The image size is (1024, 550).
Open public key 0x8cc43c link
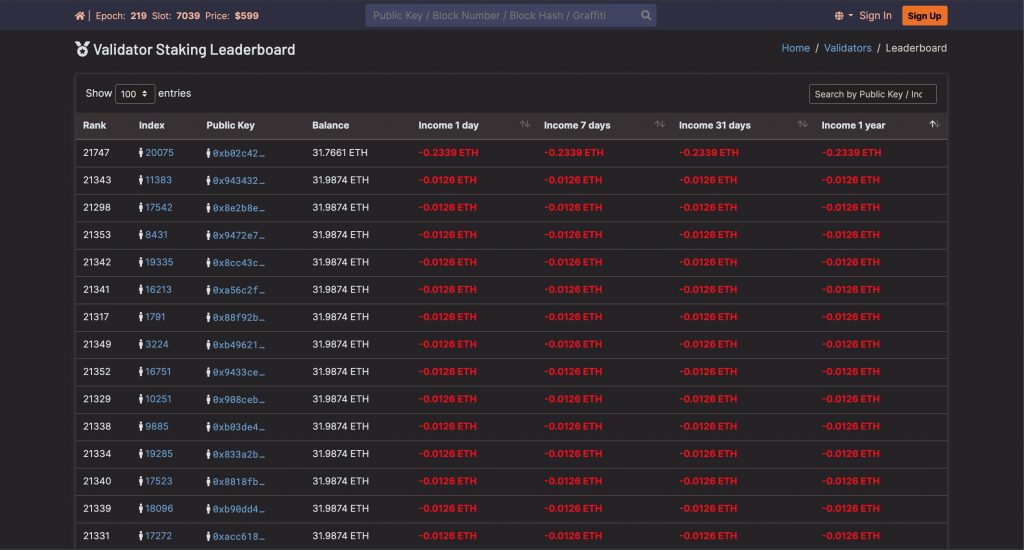click(238, 263)
